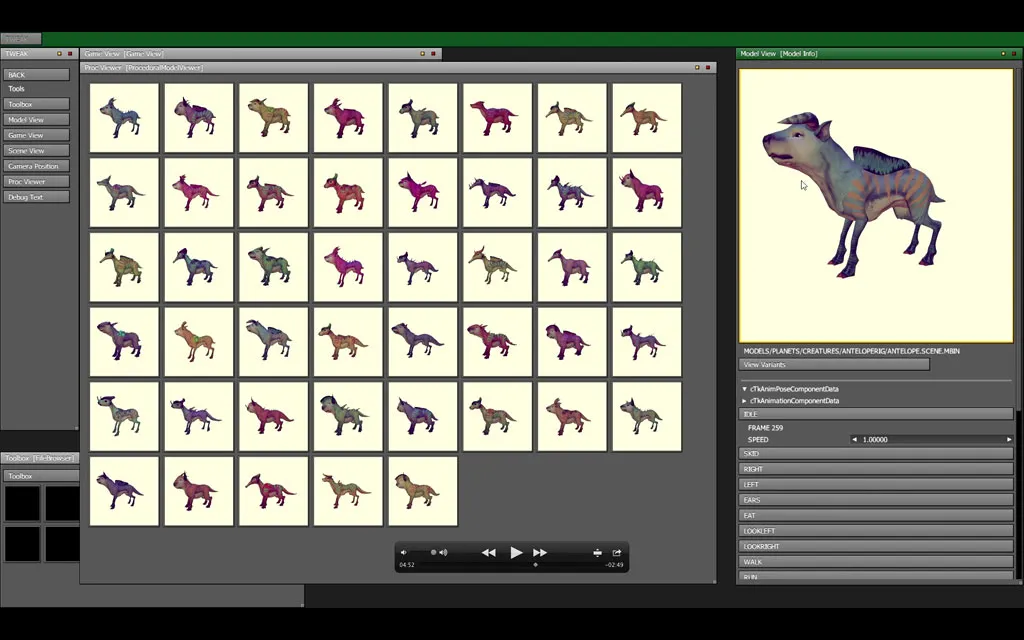Screen dimensions: 1024x640
Task: Click the rewind icon in player
Action: (x=488, y=552)
